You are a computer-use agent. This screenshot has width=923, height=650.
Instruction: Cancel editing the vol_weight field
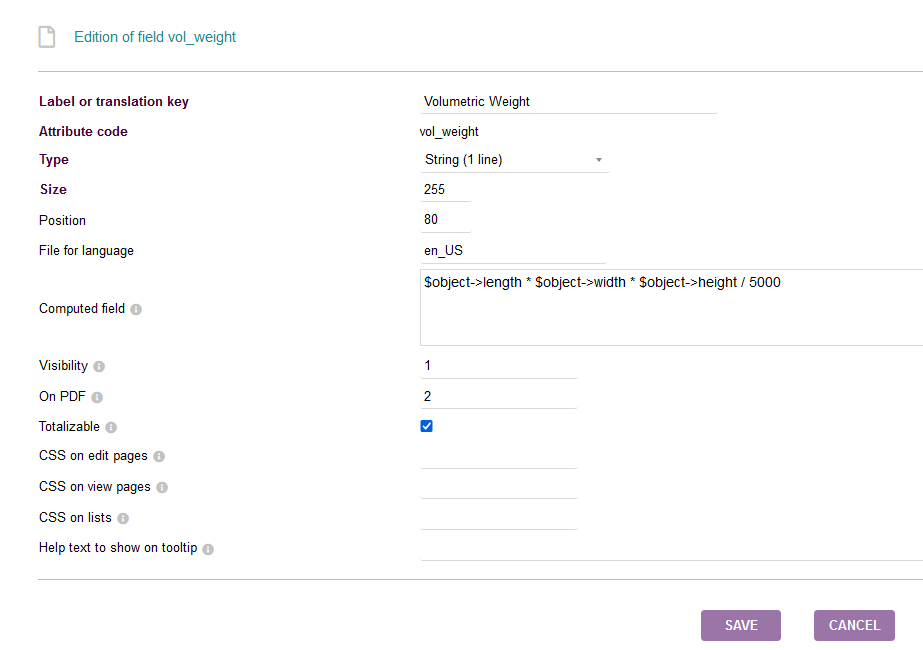[854, 625]
